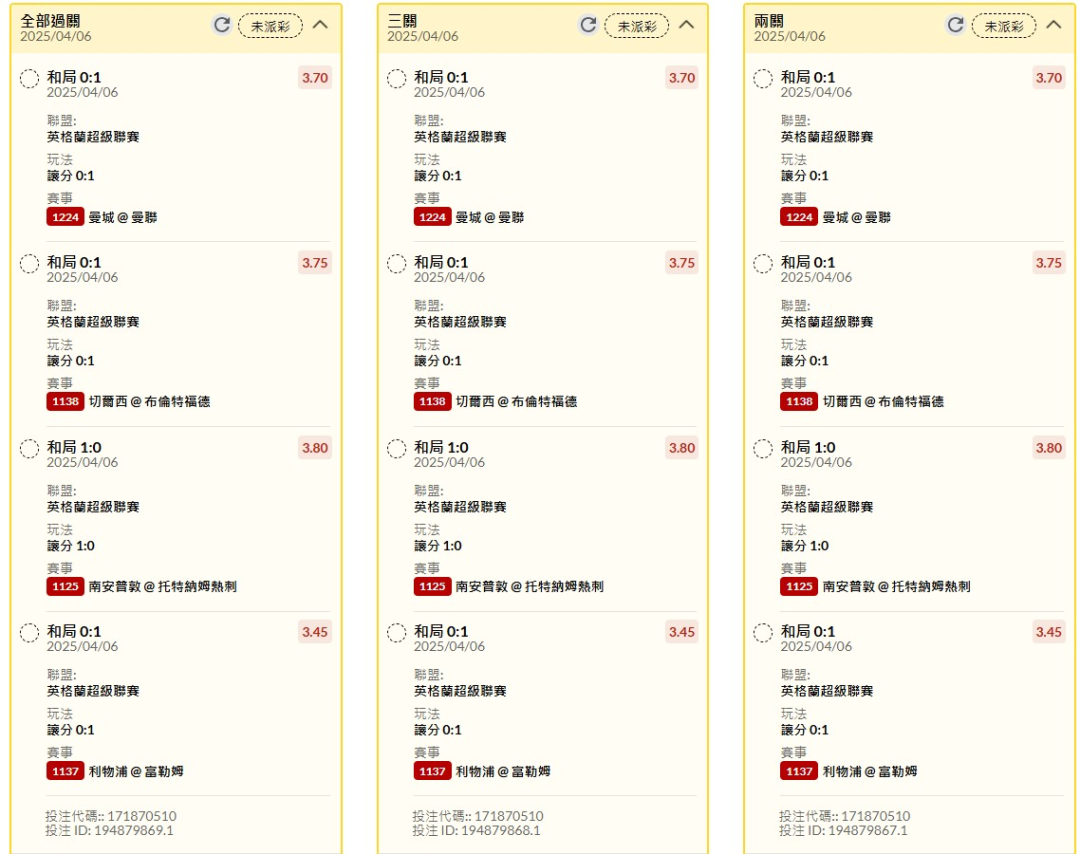Collapse the 全部過關 card with chevron
Image resolution: width=1080 pixels, height=854 pixels.
coord(320,25)
